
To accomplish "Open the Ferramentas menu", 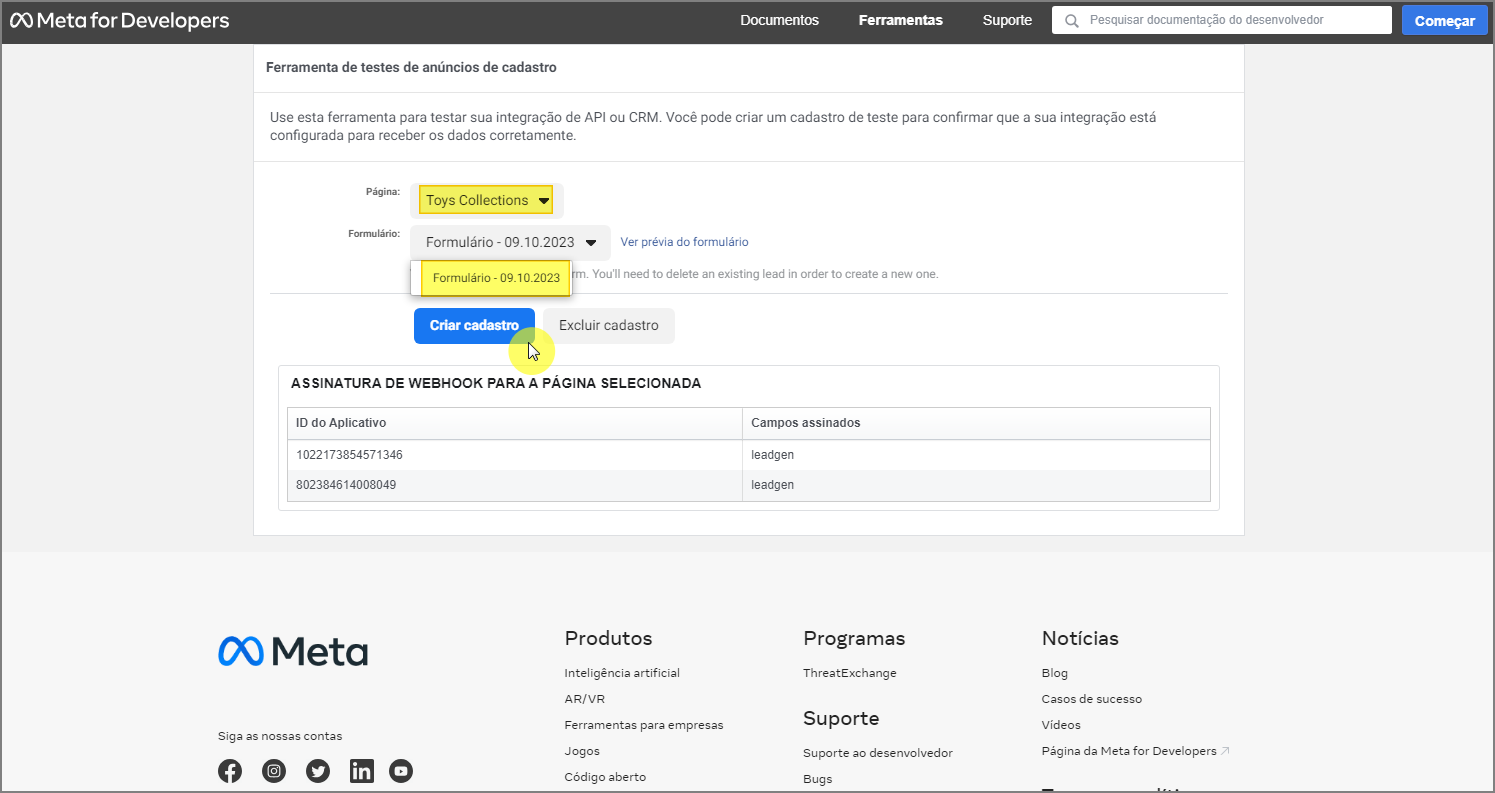I will (900, 20).
